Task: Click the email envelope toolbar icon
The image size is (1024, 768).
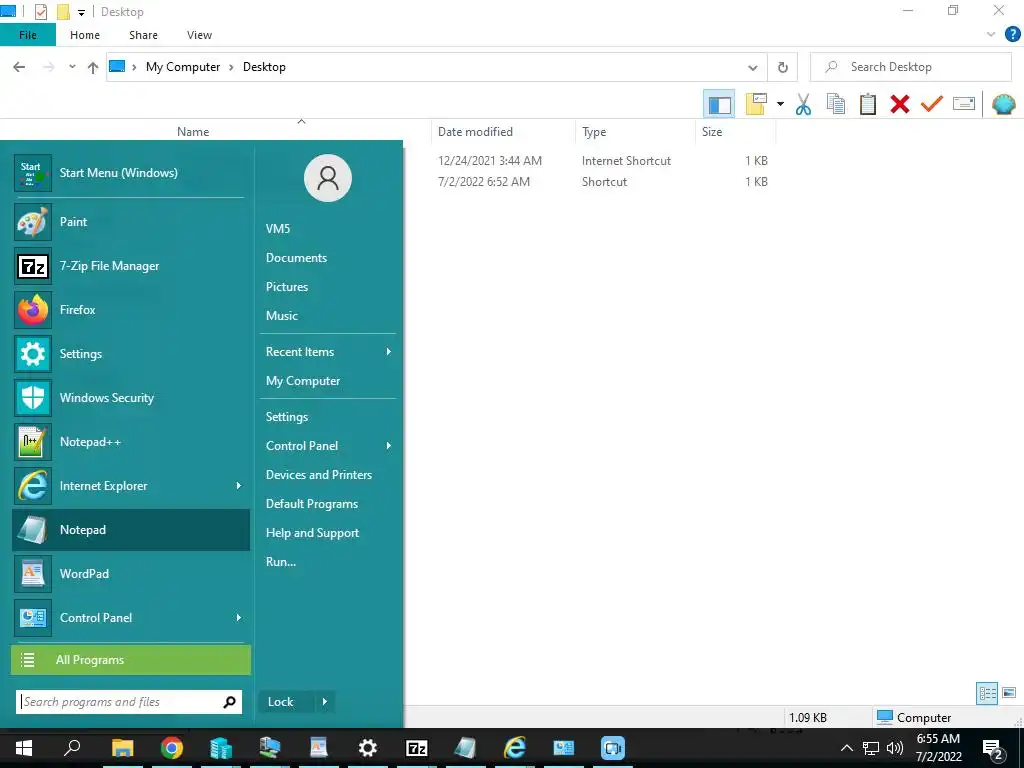Action: tap(964, 104)
